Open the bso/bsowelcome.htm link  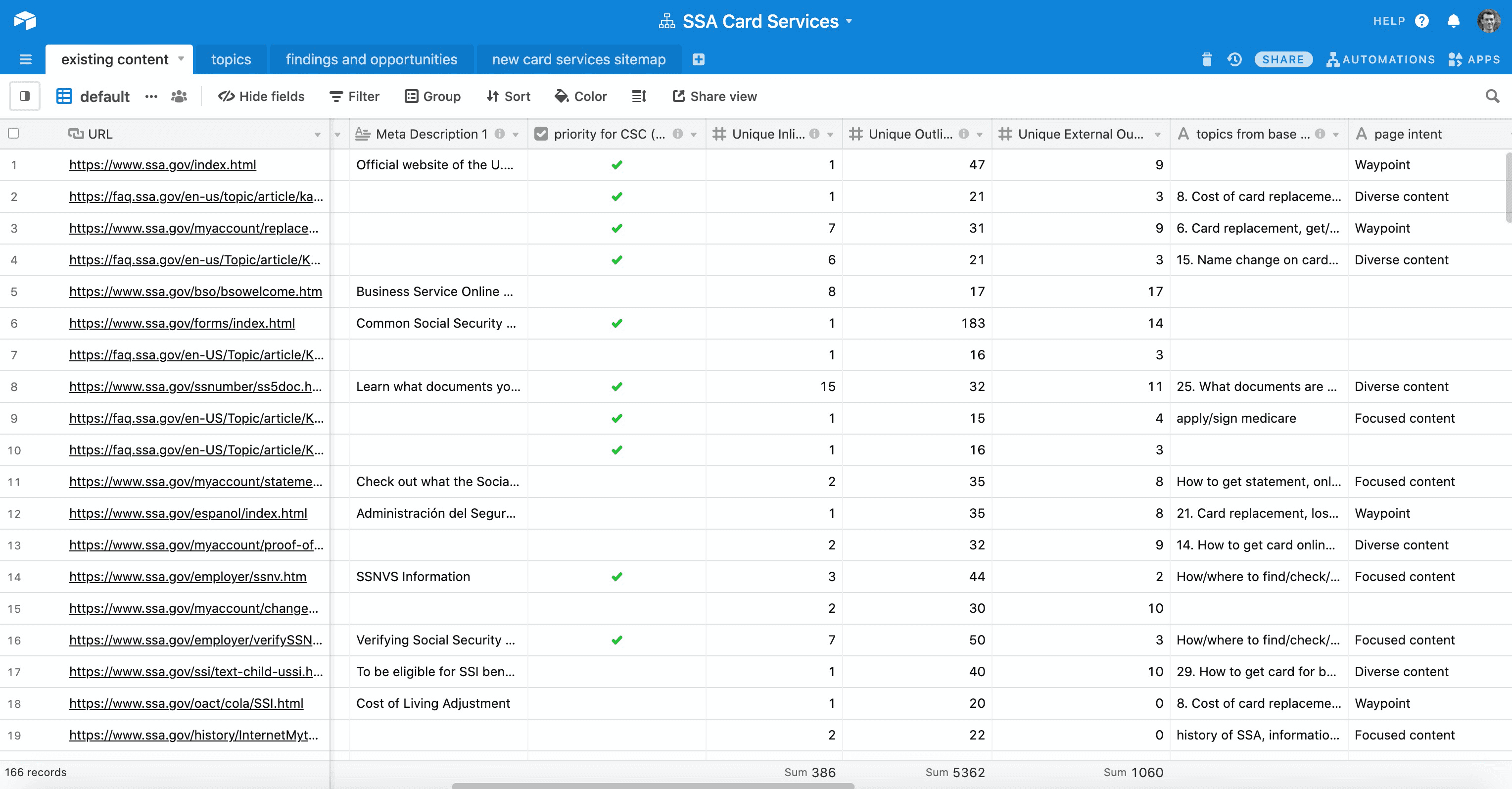pyautogui.click(x=195, y=292)
